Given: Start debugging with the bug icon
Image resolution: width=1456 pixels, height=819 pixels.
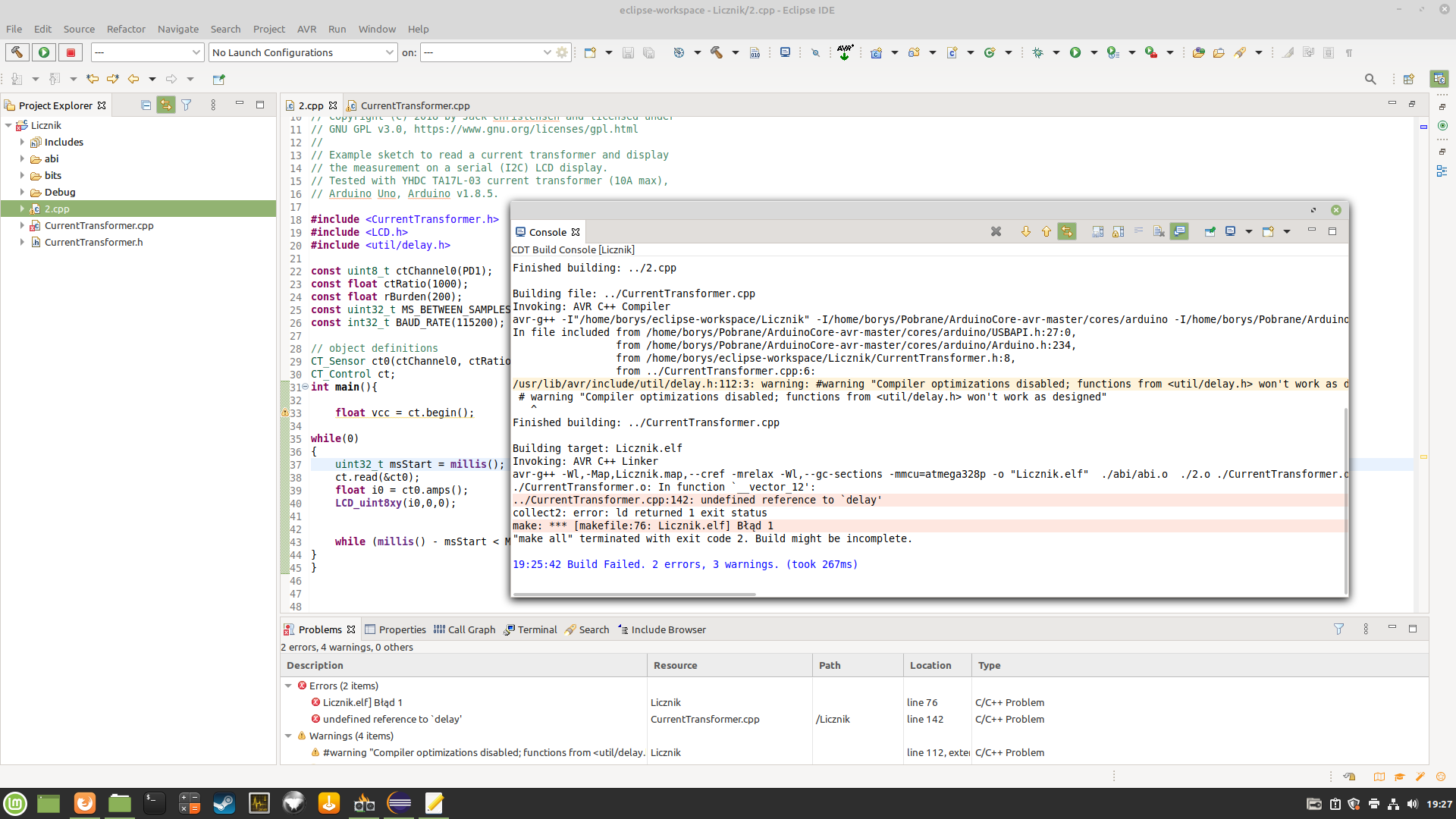Looking at the screenshot, I should 1039,52.
